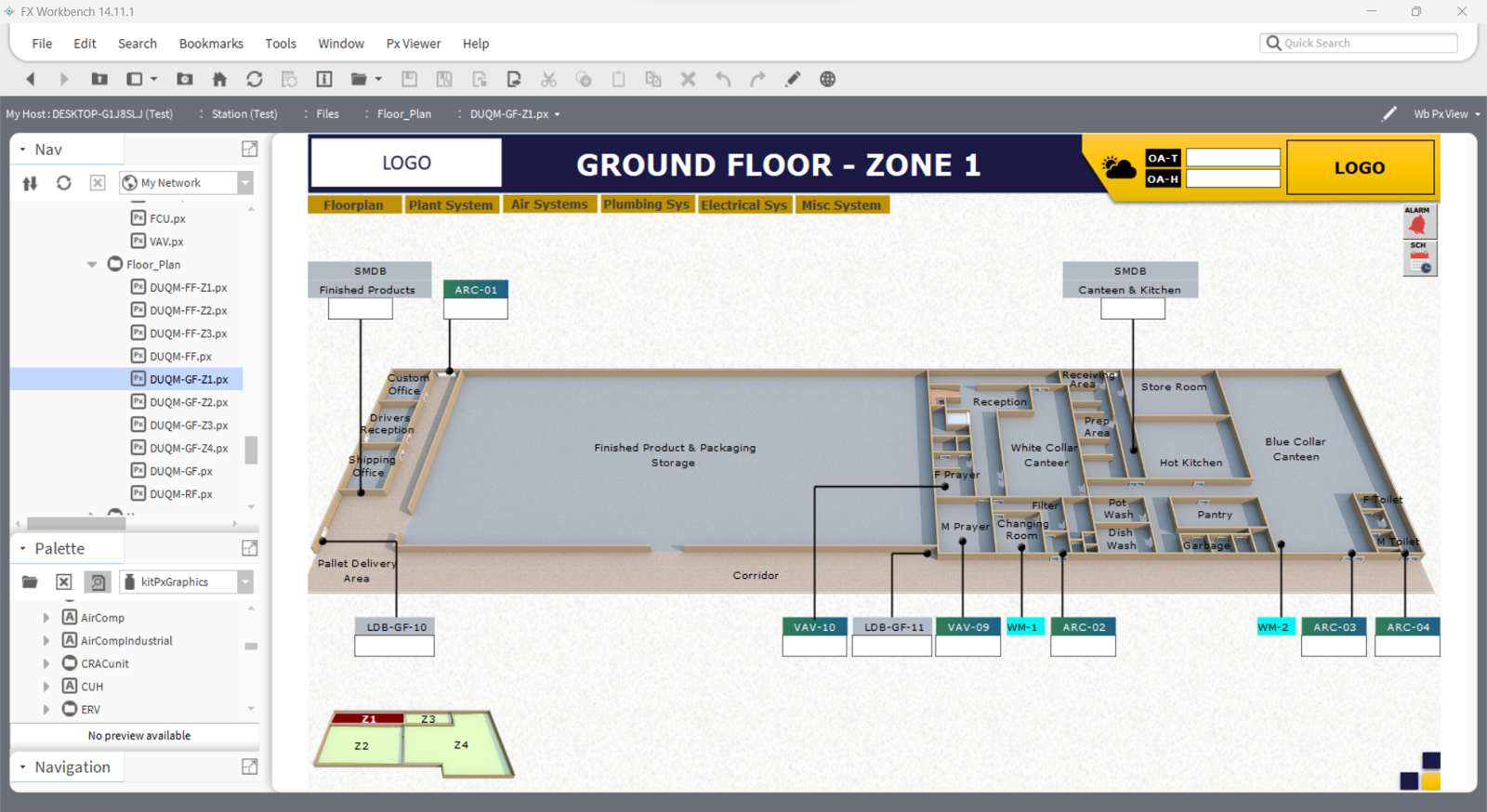
Task: Click the Nav sync arrows icon
Action: click(30, 183)
